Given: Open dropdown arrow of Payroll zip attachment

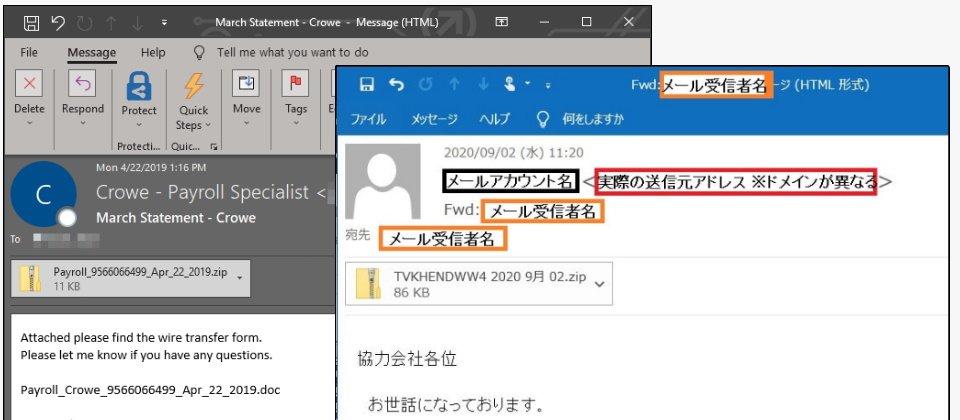Looking at the screenshot, I should click(239, 278).
